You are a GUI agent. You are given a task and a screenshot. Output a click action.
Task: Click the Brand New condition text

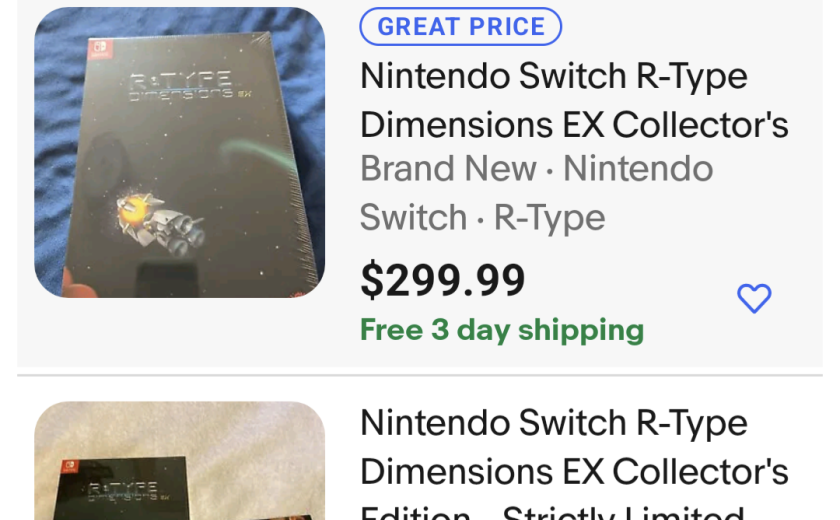click(x=448, y=169)
